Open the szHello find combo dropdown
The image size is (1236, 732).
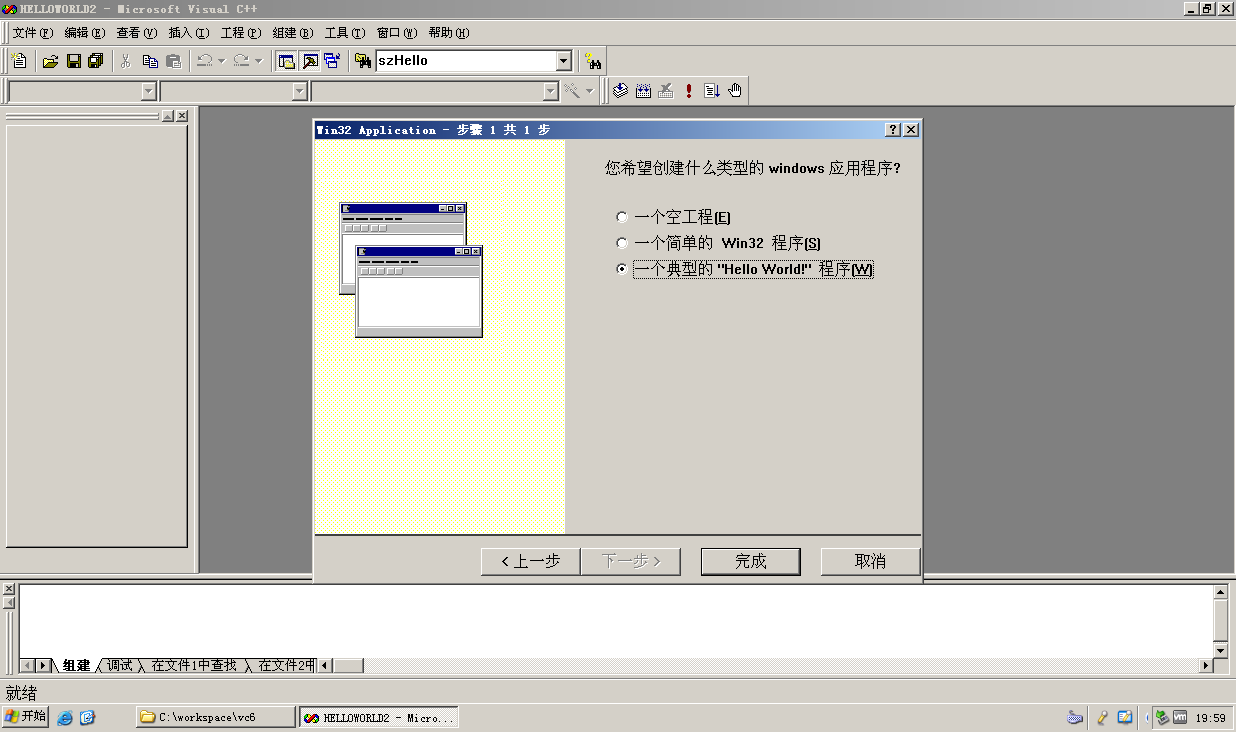pyautogui.click(x=563, y=61)
